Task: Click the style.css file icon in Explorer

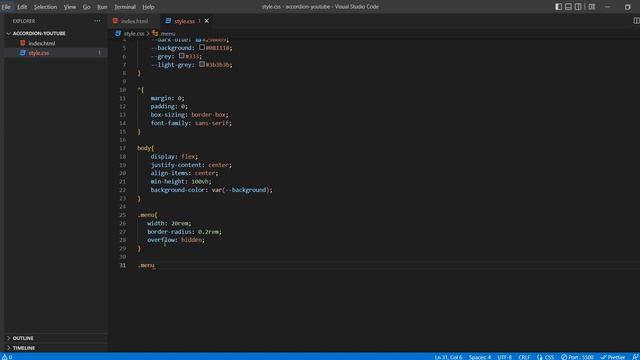Action: click(22, 53)
